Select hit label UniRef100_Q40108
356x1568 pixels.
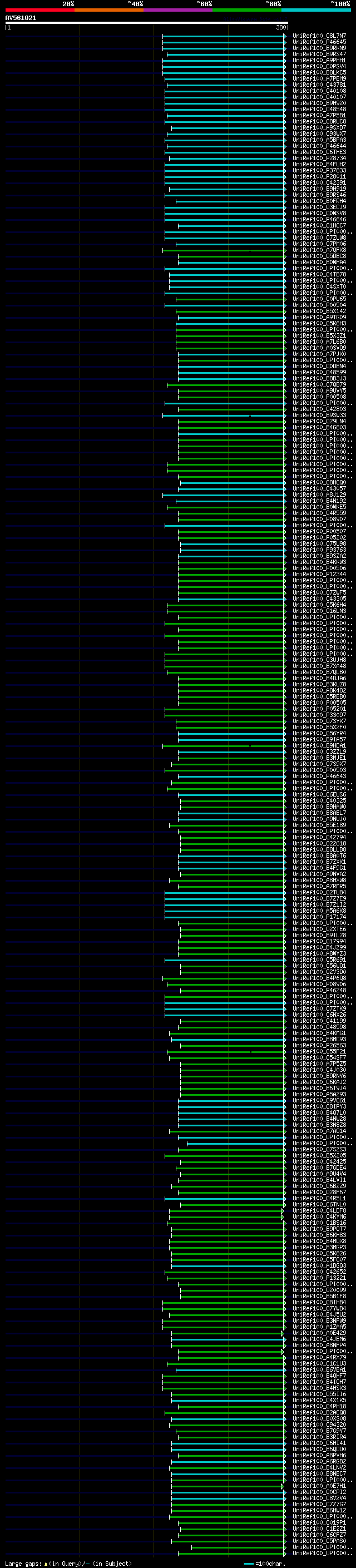click(319, 91)
